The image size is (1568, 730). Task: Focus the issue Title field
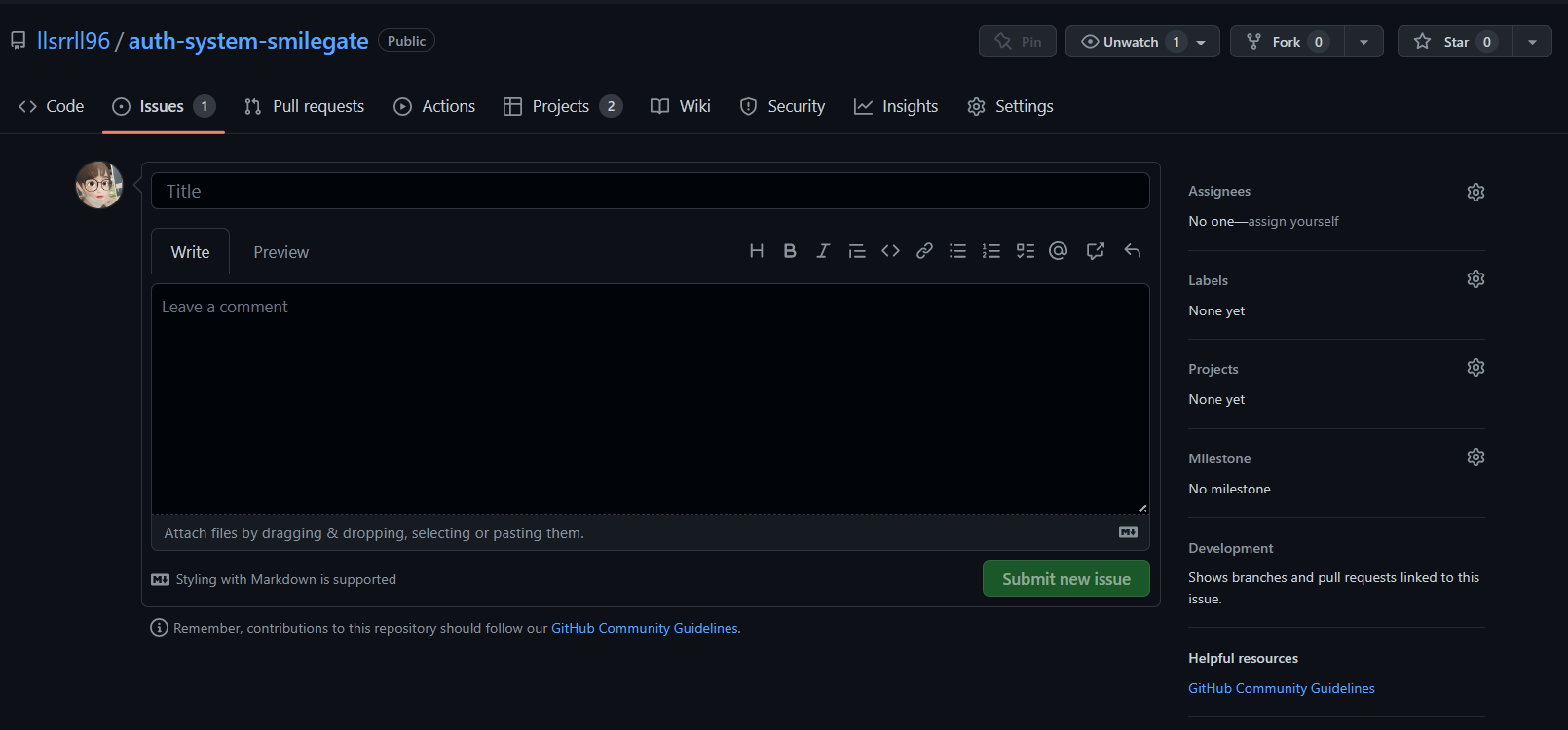click(x=651, y=191)
